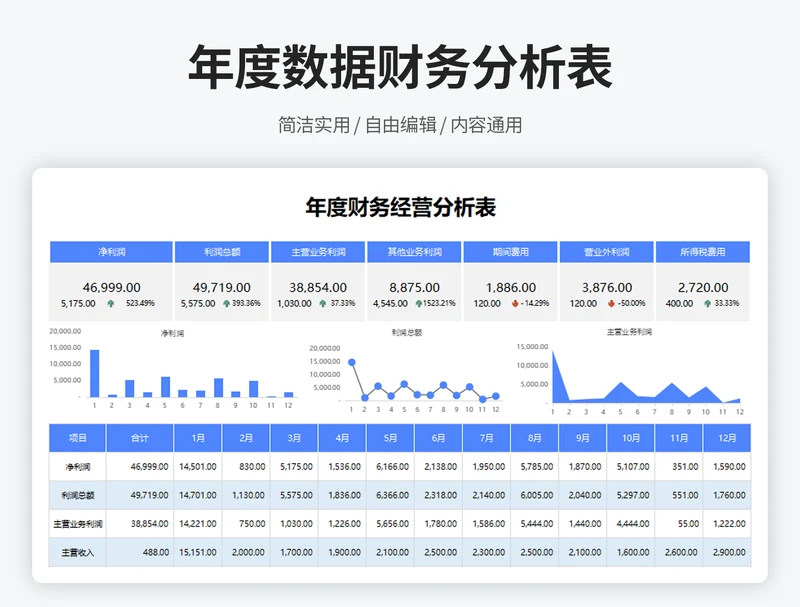Click the 利润总额 line chart title

tap(407, 333)
